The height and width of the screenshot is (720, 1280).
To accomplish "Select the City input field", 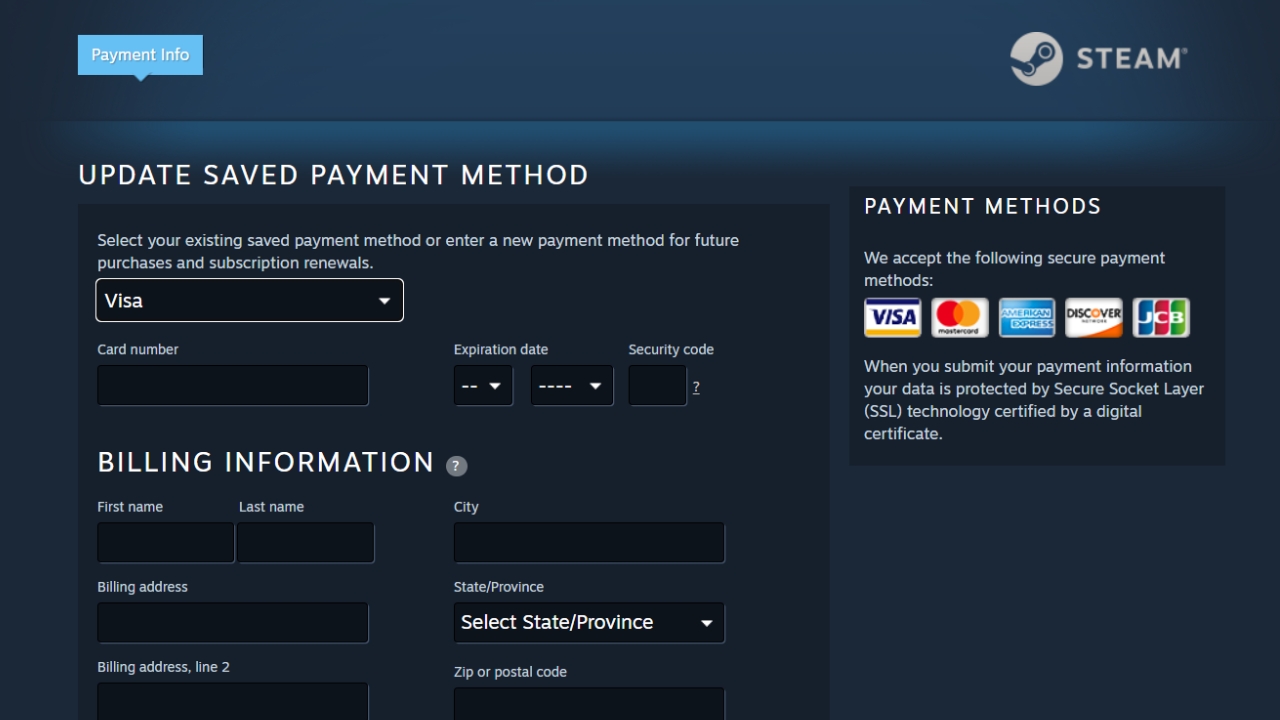I will pos(588,542).
